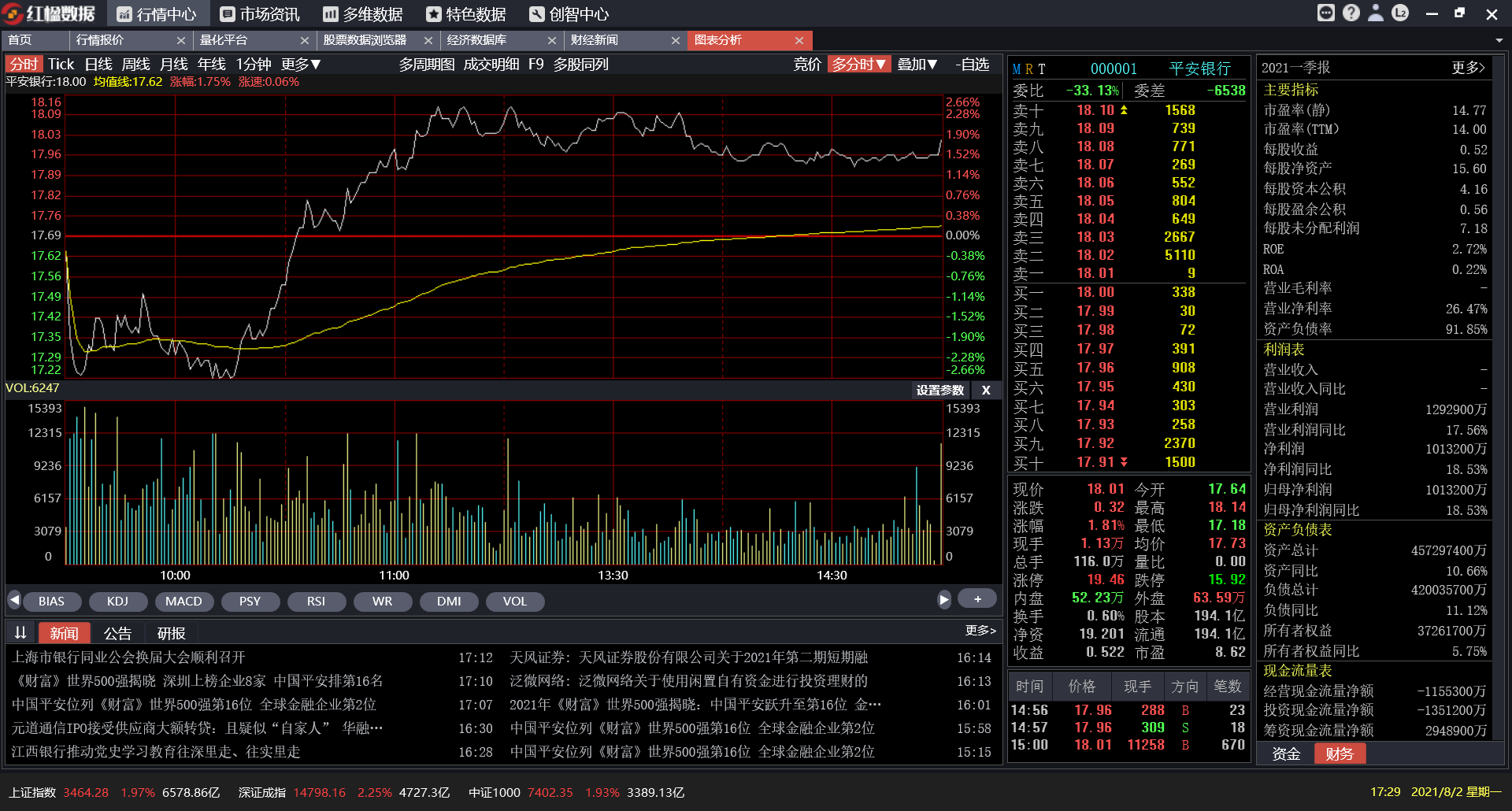Switch to the 公告 tab in the news panel

click(x=118, y=633)
